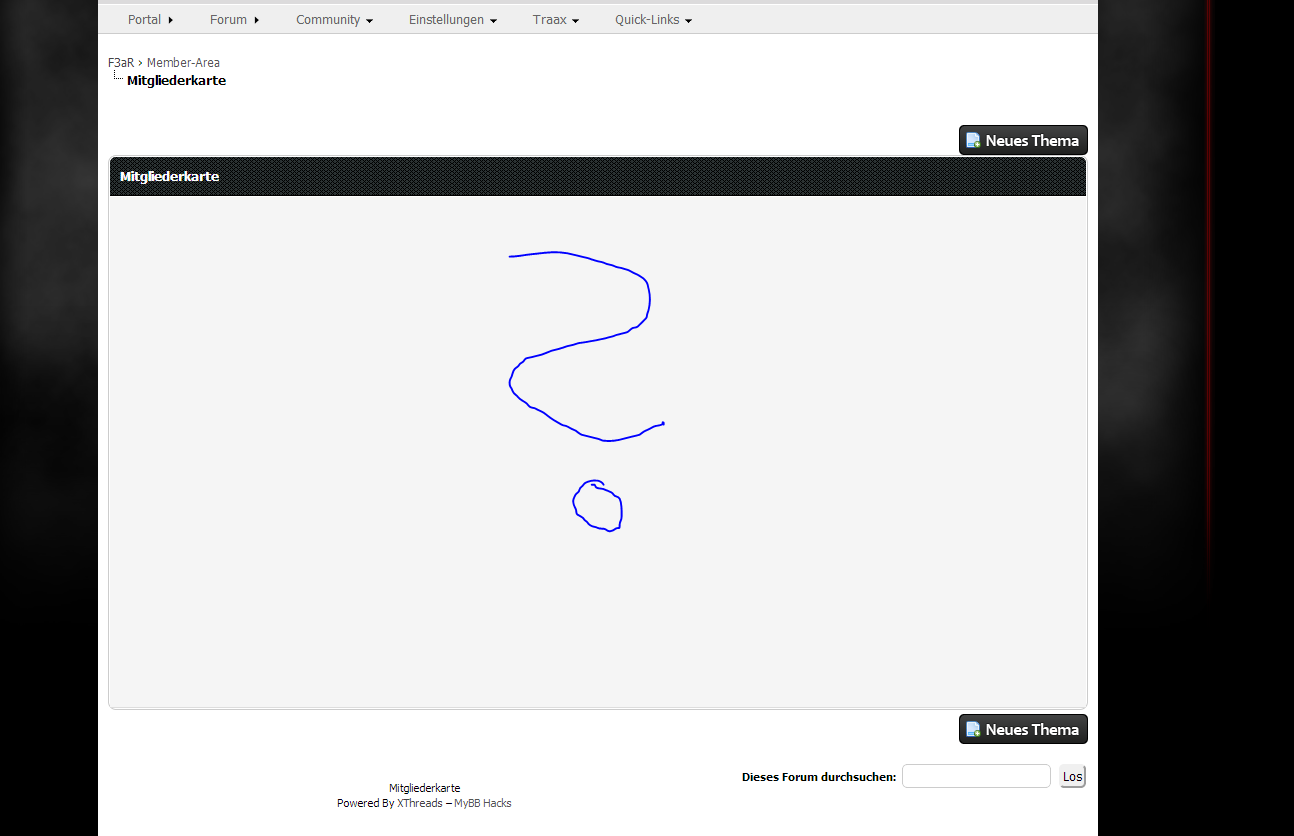Click the new-thread page icon in the top Neues Thema button
Image resolution: width=1294 pixels, height=836 pixels.
(x=973, y=141)
